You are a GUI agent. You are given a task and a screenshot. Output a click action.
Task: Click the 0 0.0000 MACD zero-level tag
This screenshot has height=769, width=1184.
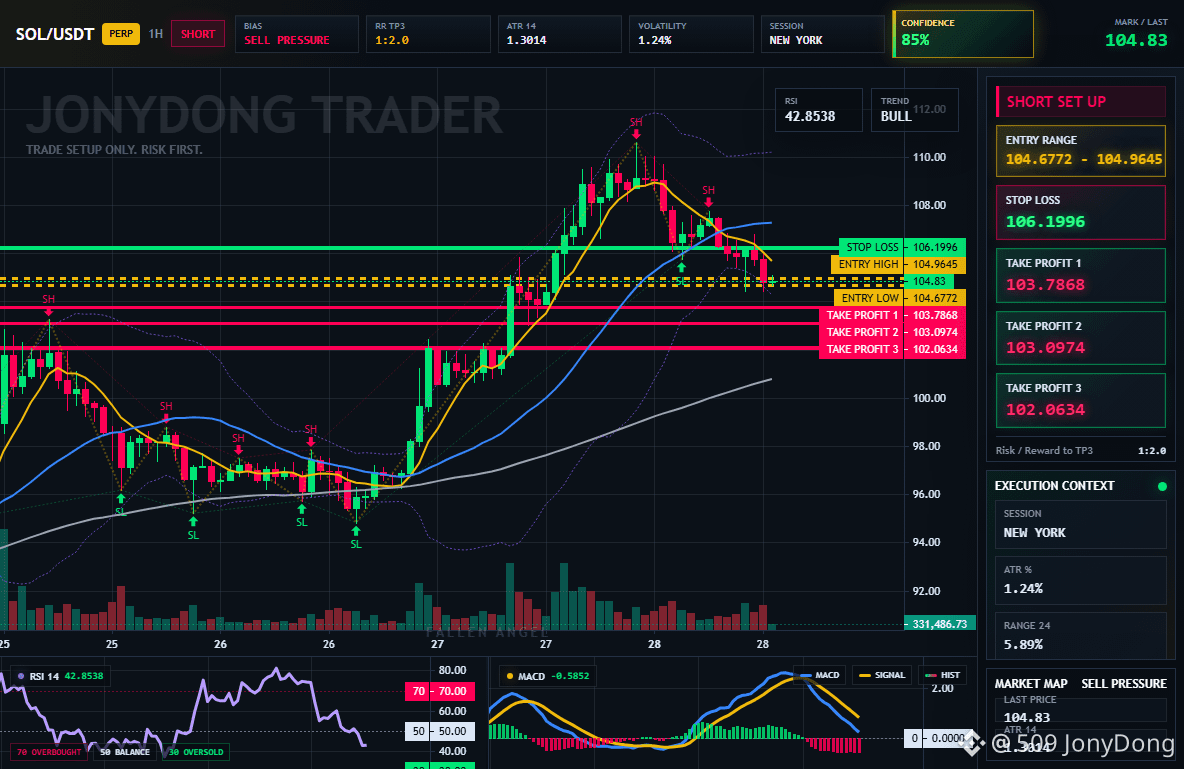point(936,738)
